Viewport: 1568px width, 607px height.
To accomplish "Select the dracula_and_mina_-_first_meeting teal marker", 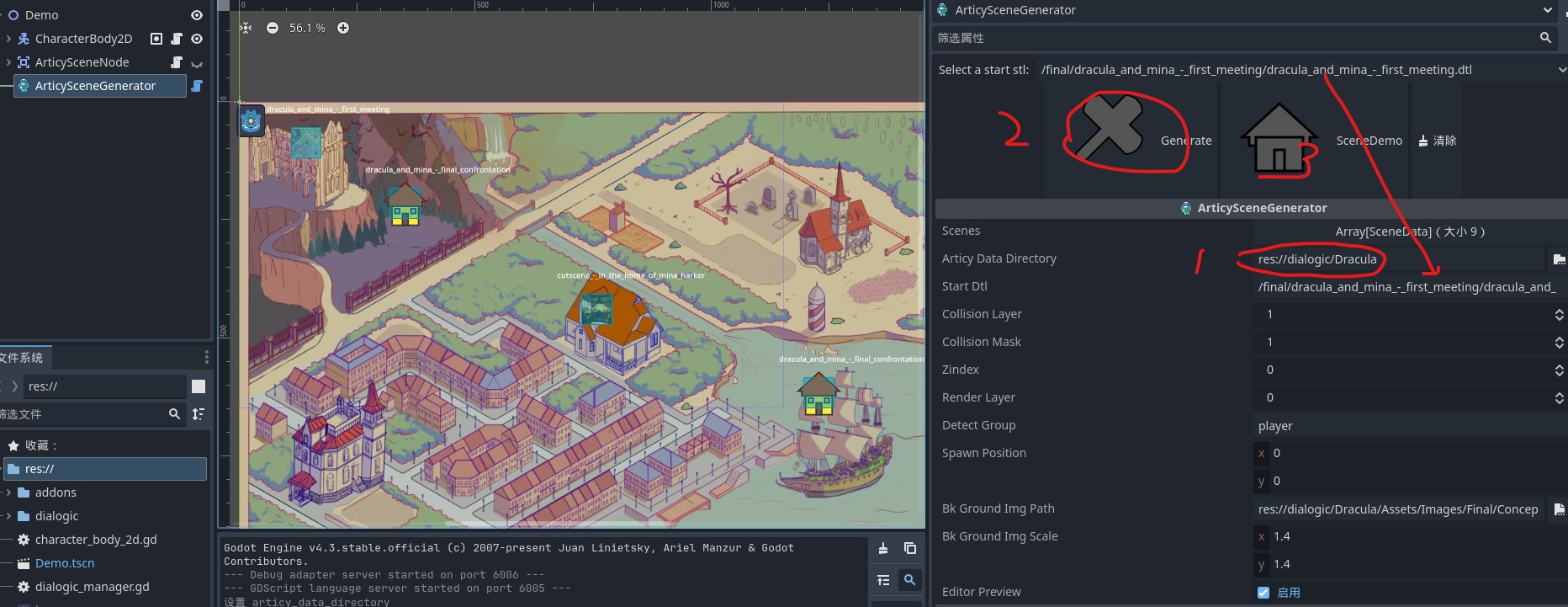I will point(306,142).
